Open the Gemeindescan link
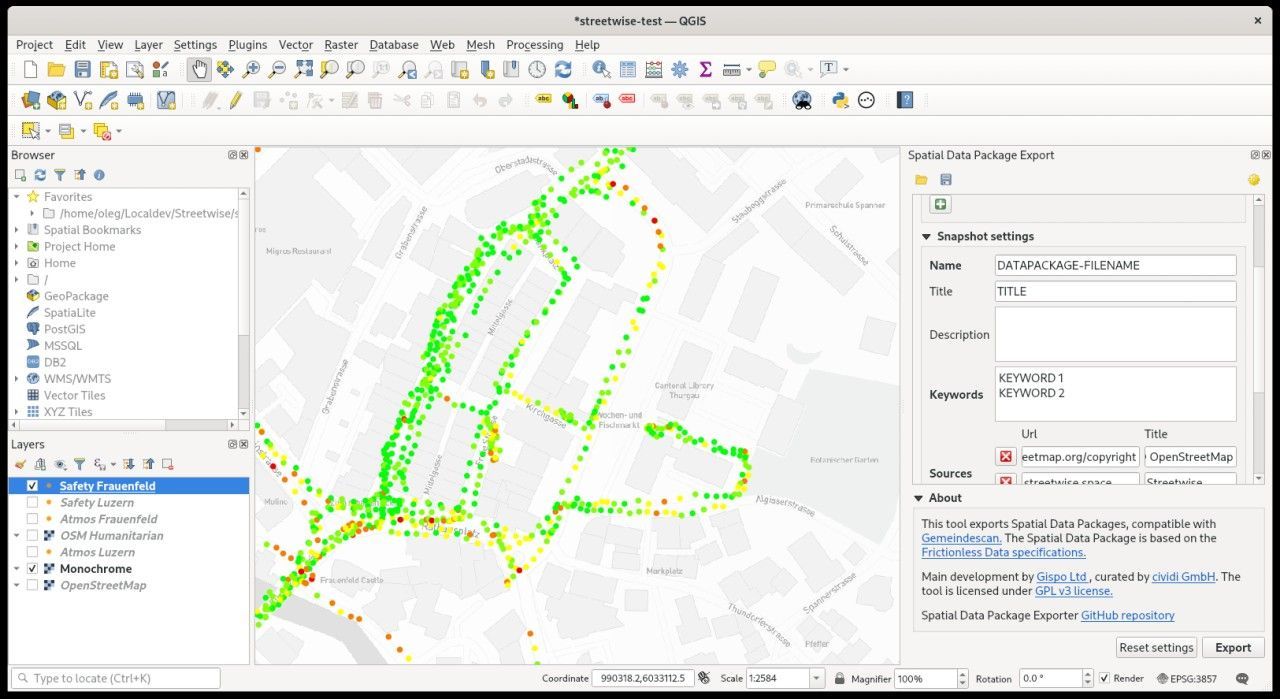This screenshot has height=699, width=1280. coord(961,538)
